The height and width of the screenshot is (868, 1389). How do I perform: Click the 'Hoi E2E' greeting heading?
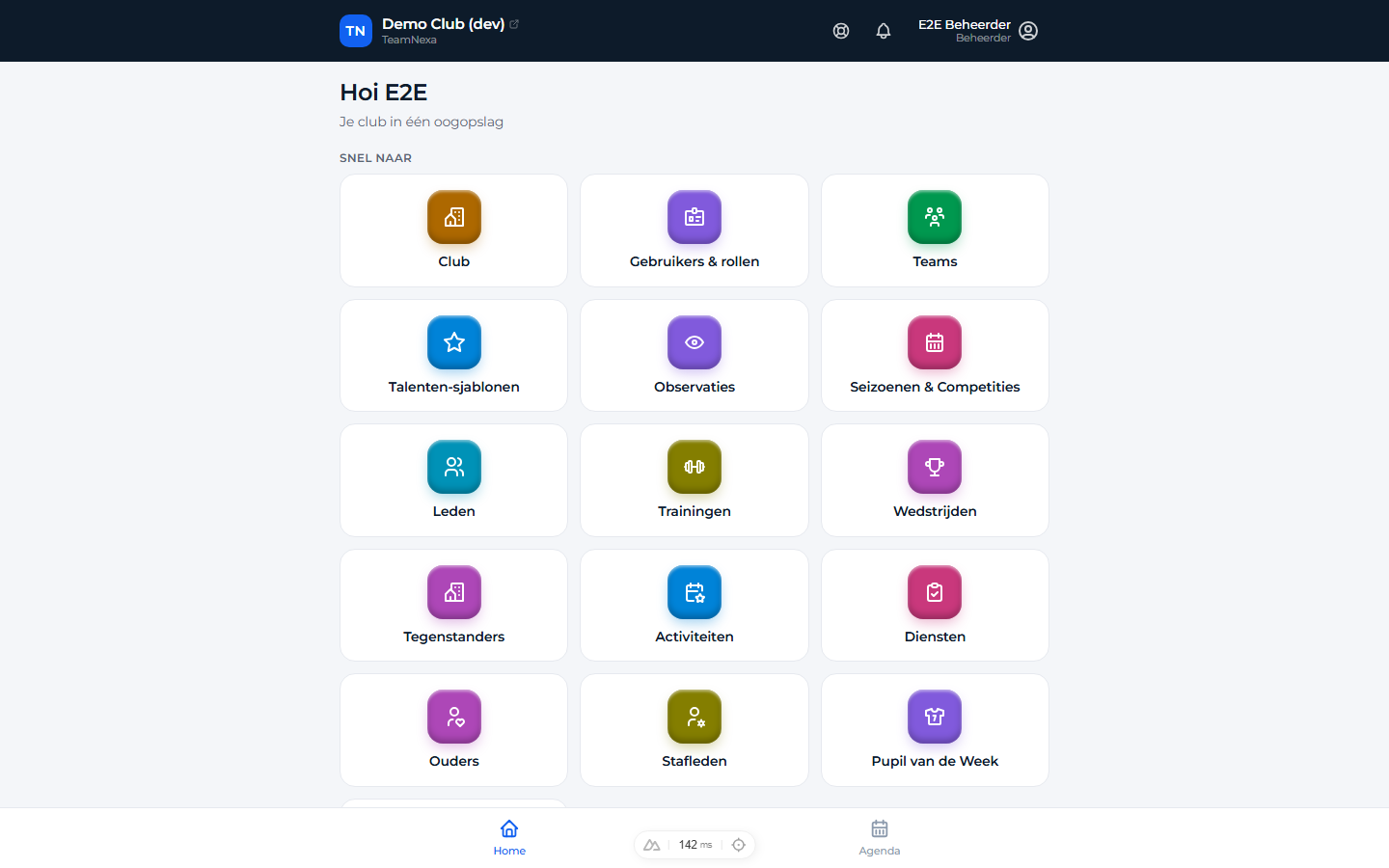[x=384, y=92]
